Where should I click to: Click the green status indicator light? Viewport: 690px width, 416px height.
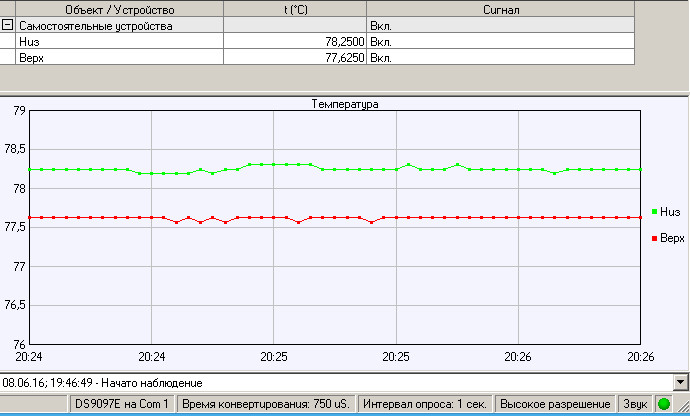tap(663, 404)
